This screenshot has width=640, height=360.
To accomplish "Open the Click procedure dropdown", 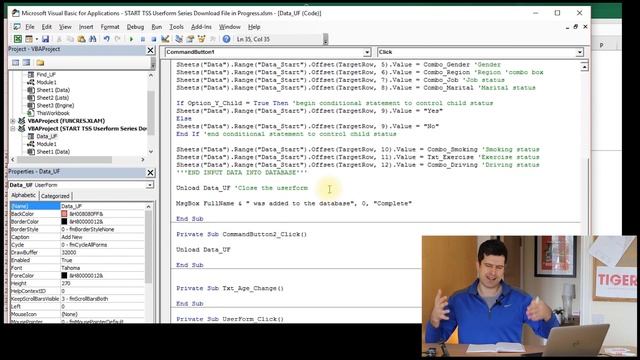I will [x=580, y=52].
